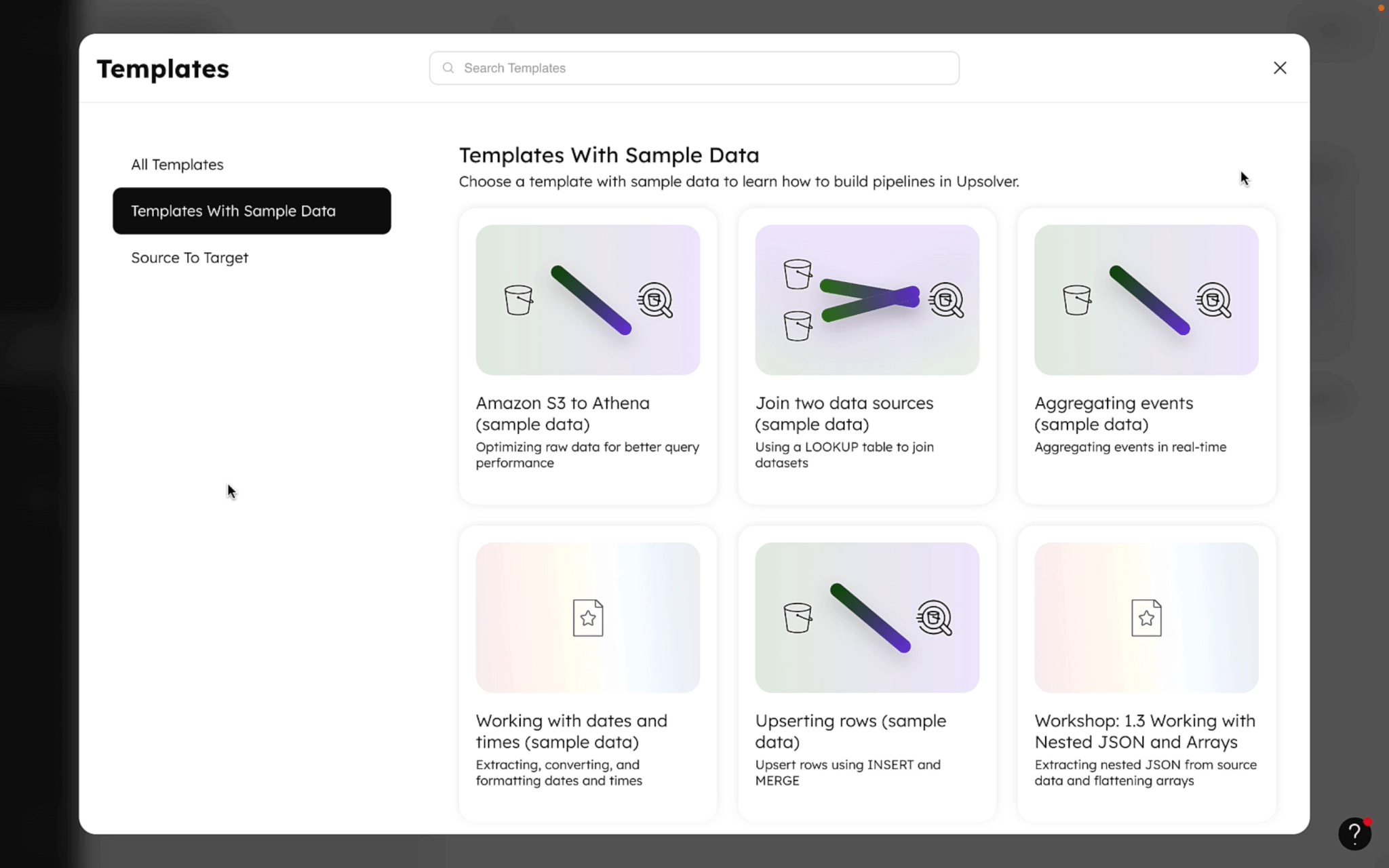Select the Templates With Sample Data heading area
The image size is (1389, 868).
coord(609,155)
